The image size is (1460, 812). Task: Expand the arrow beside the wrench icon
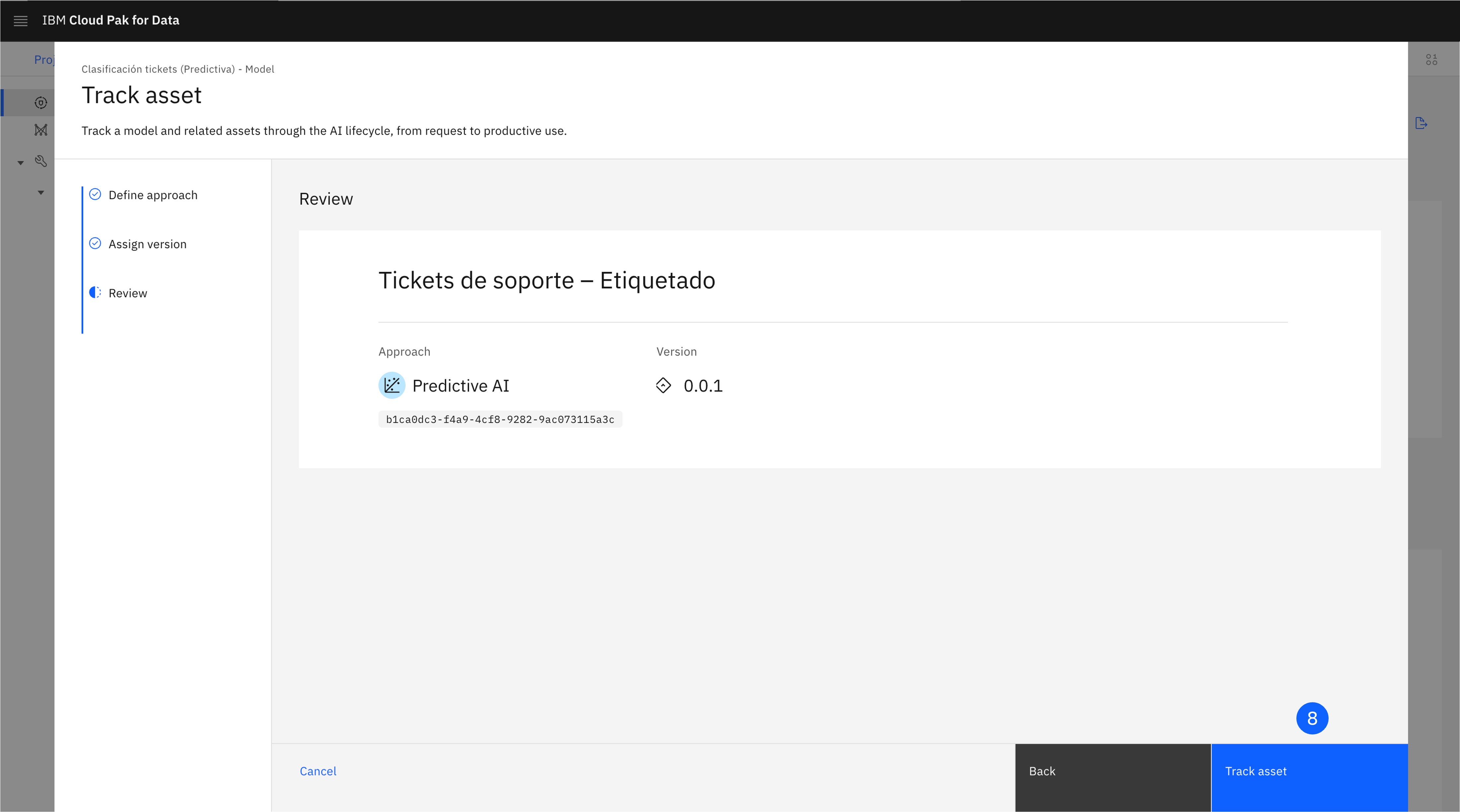[x=20, y=163]
